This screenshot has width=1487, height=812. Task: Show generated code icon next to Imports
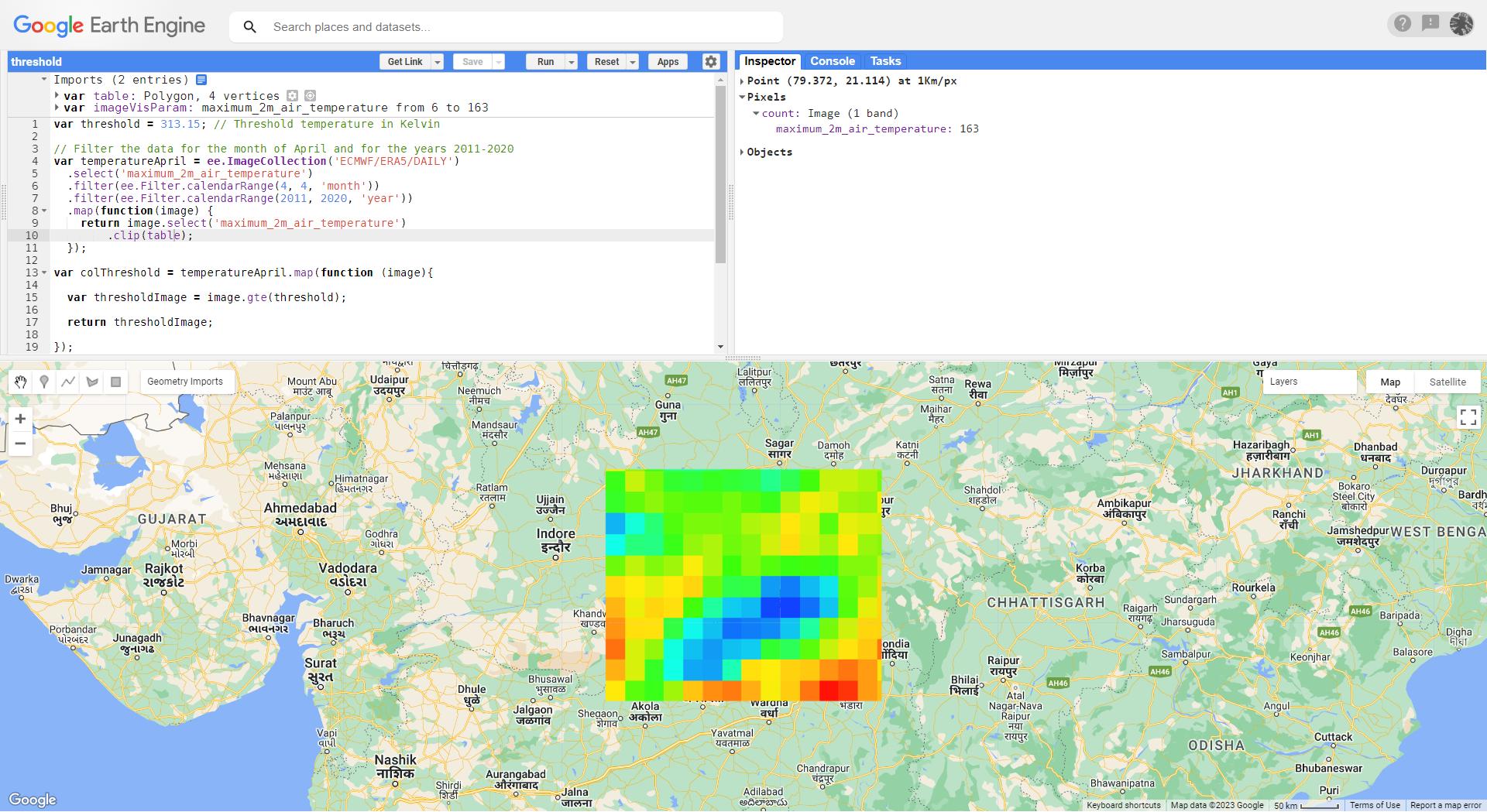[x=201, y=80]
